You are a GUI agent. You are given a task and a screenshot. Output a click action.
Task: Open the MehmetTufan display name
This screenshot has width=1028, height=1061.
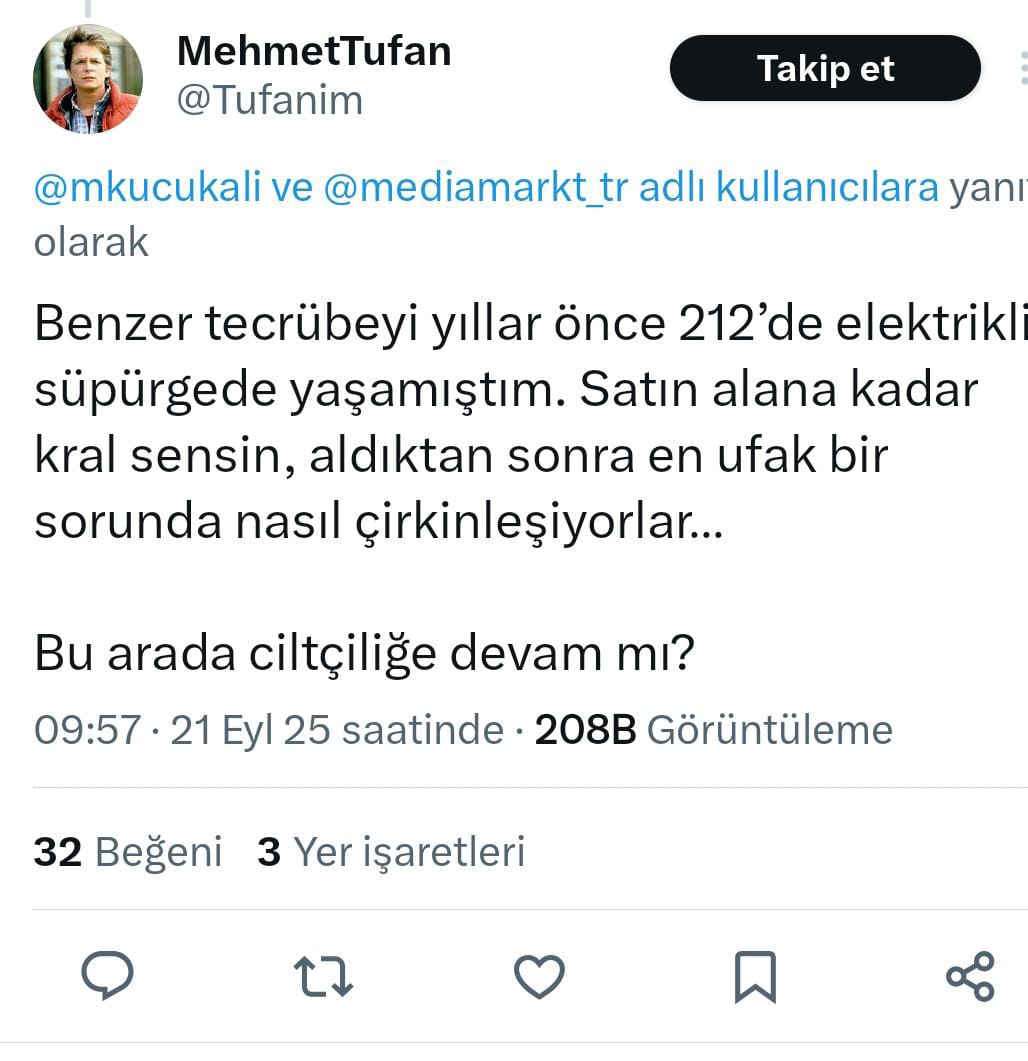tap(314, 51)
